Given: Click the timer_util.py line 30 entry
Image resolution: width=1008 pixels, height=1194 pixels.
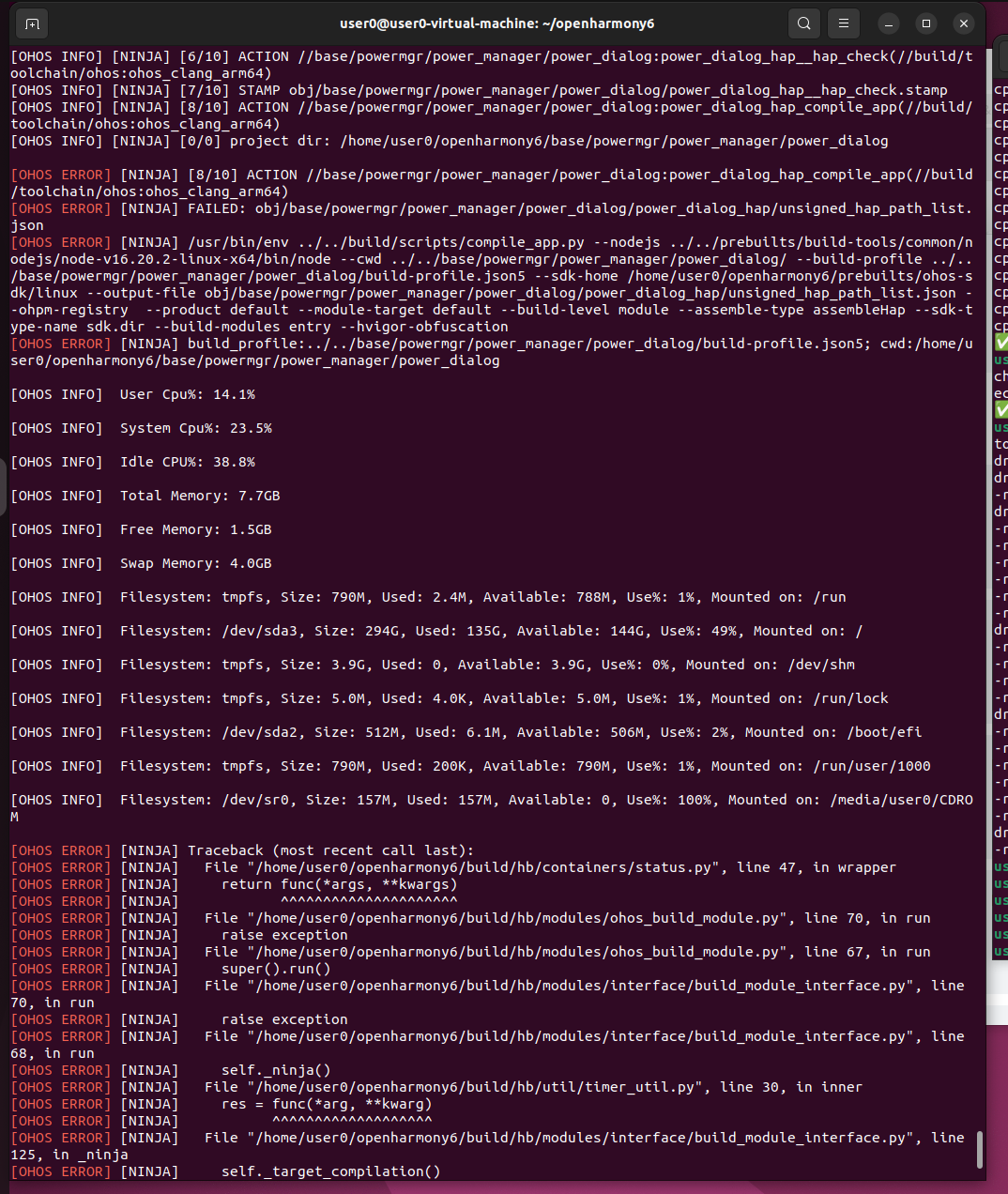Looking at the screenshot, I should tap(436, 1087).
